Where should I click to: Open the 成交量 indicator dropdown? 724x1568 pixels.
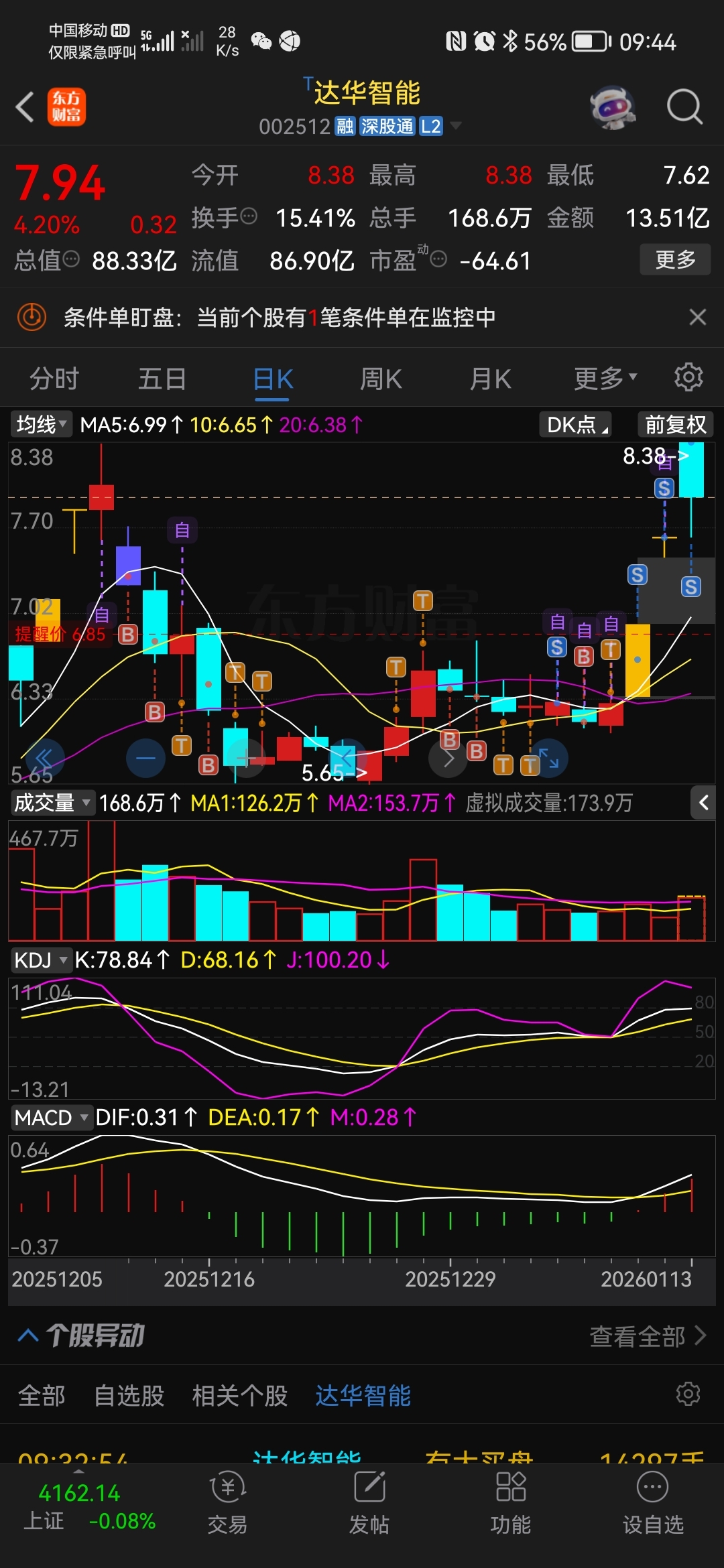(x=52, y=802)
